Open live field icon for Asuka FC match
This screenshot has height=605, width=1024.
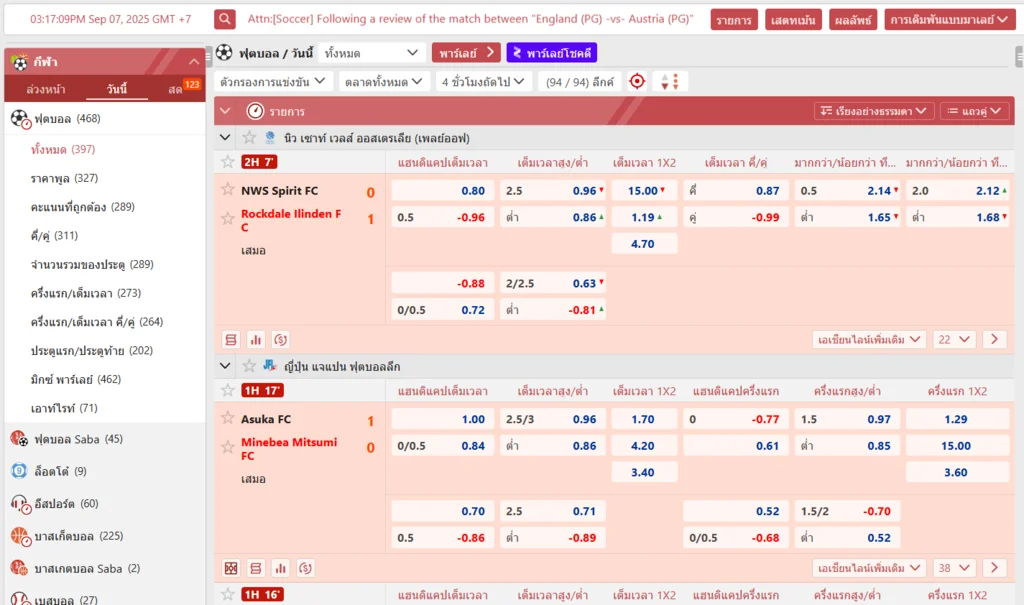pyautogui.click(x=231, y=568)
